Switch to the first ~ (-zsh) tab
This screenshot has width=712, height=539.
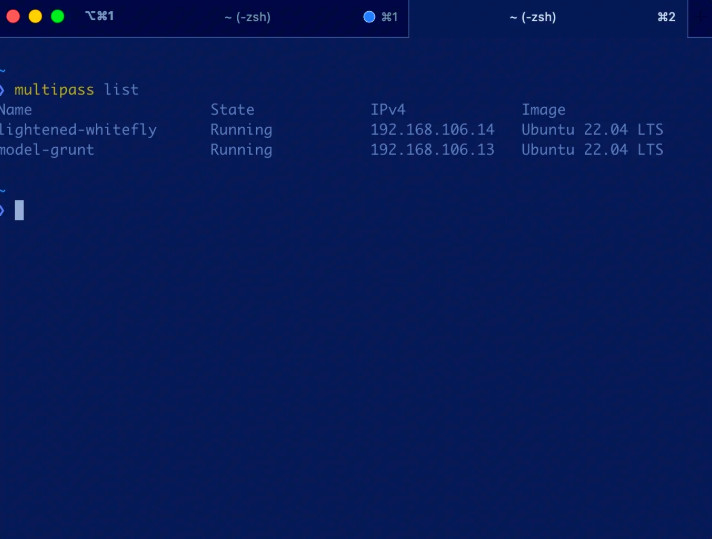(x=247, y=17)
